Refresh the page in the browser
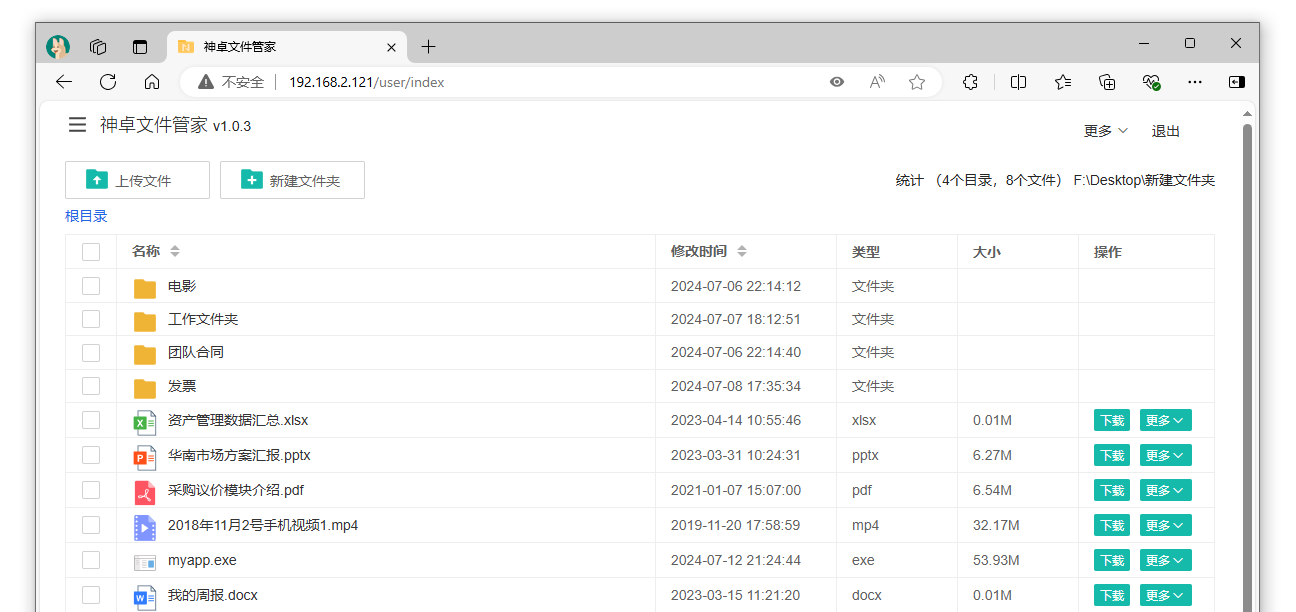The width and height of the screenshot is (1296, 612). (x=108, y=82)
